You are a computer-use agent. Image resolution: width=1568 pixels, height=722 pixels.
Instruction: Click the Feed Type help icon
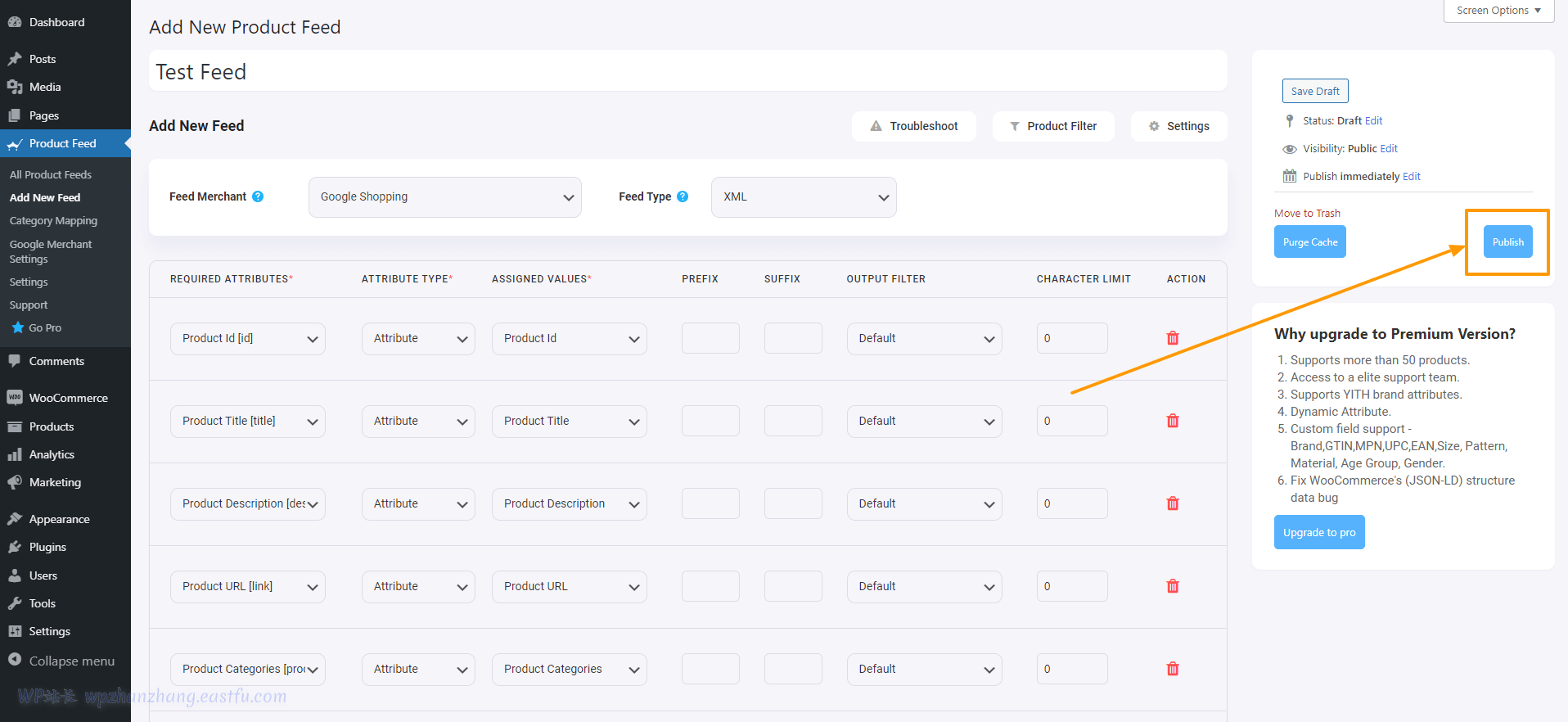click(x=683, y=196)
